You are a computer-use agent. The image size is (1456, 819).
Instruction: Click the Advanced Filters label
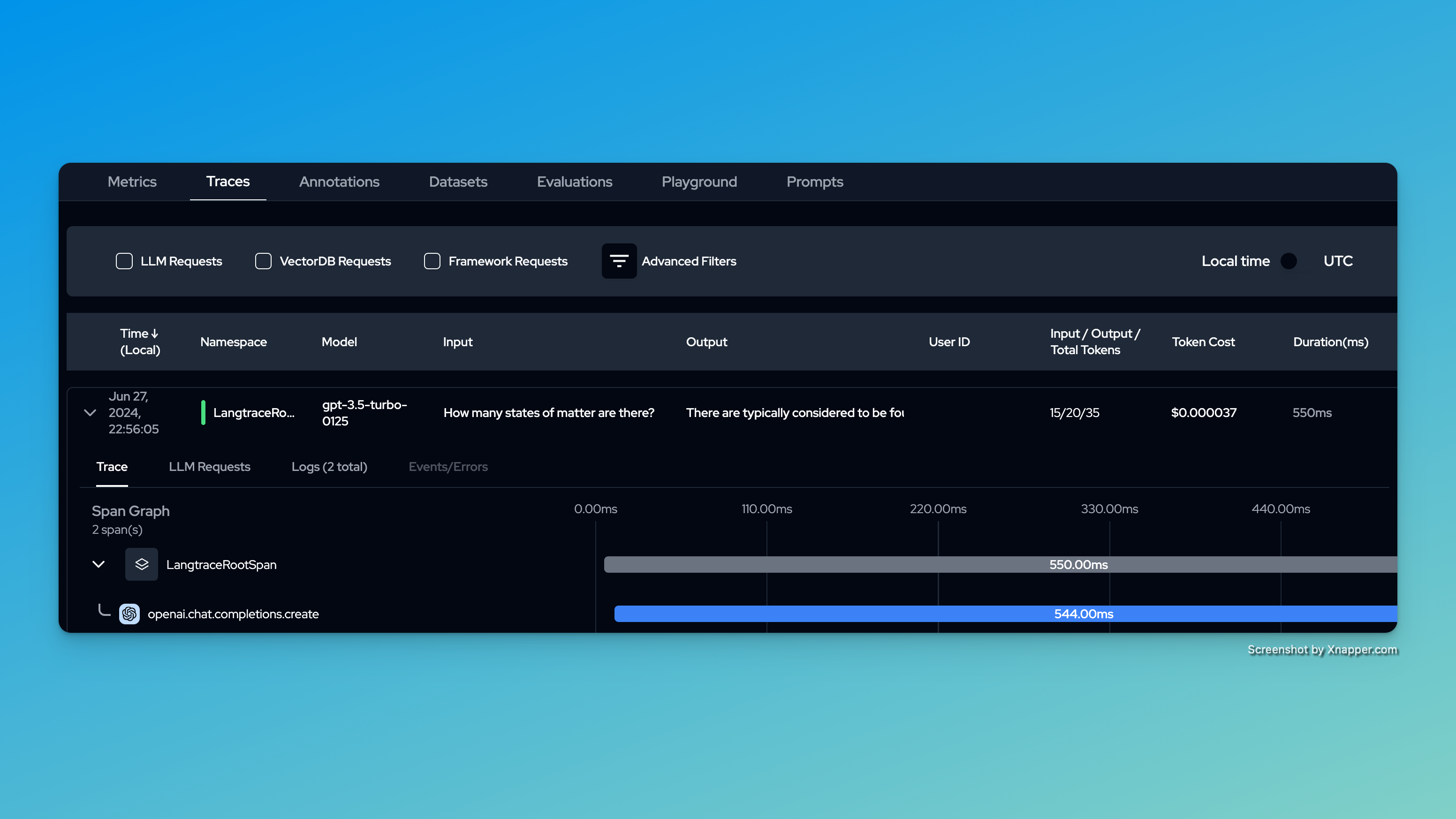click(689, 261)
